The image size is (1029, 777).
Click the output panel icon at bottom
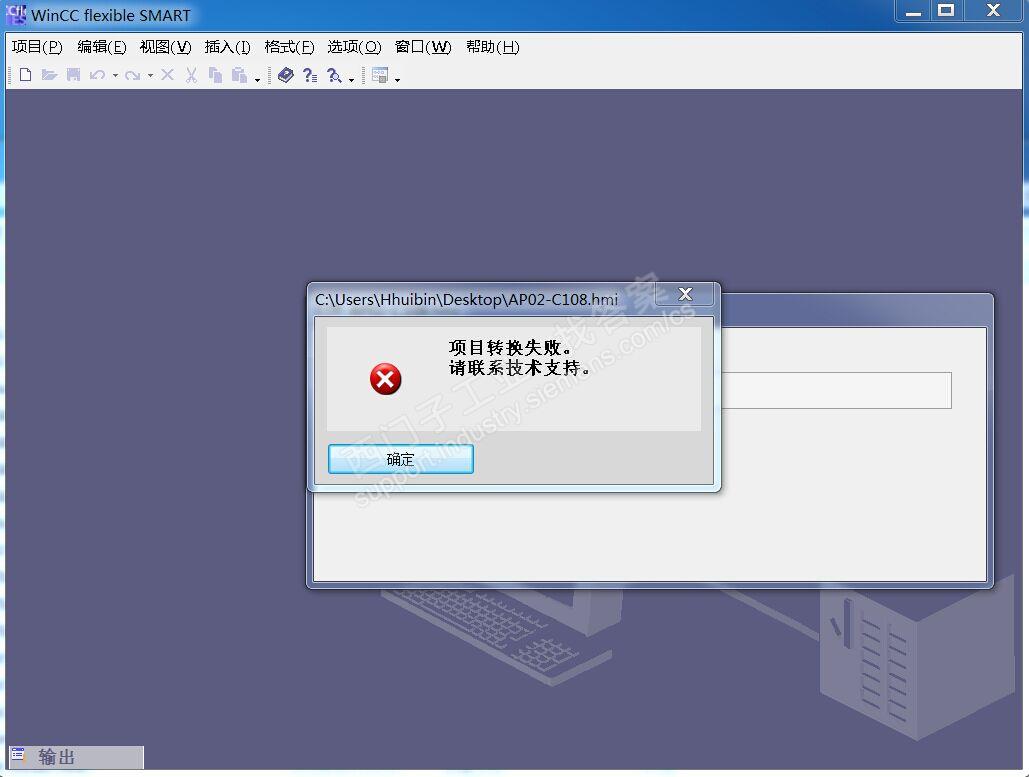click(18, 756)
